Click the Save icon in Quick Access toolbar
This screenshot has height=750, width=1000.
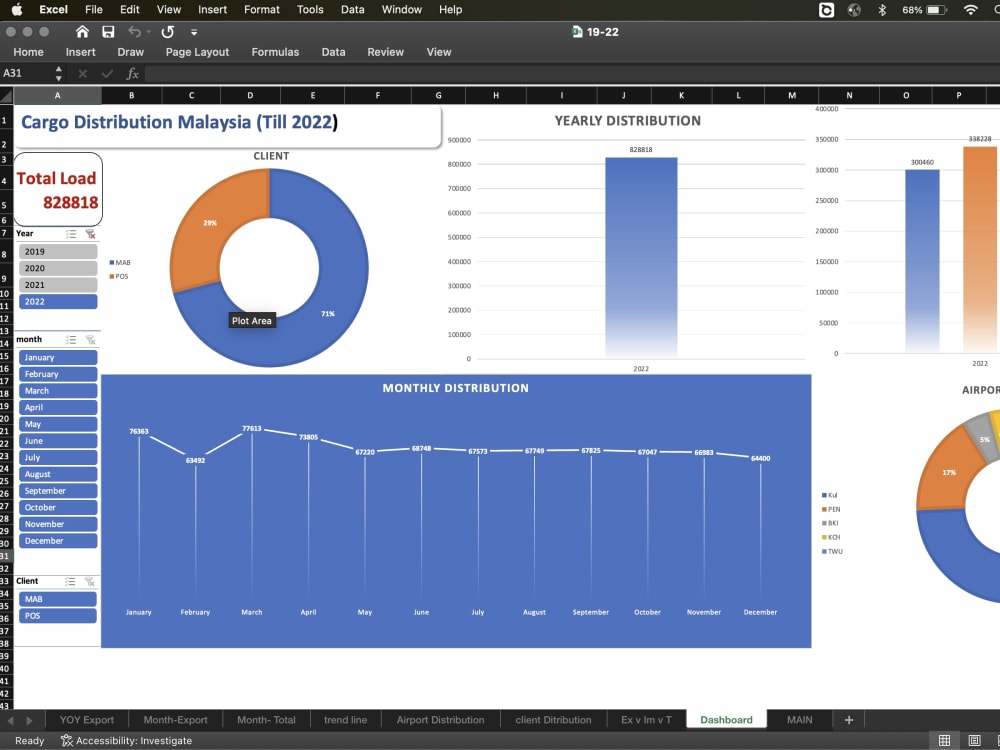(109, 31)
